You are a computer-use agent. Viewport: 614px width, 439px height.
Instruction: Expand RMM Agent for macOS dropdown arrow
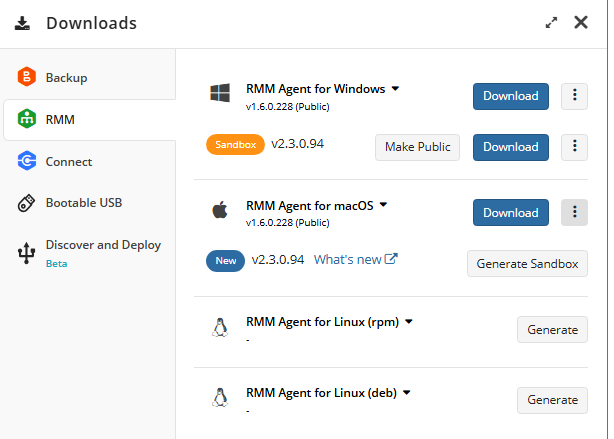pyautogui.click(x=384, y=204)
